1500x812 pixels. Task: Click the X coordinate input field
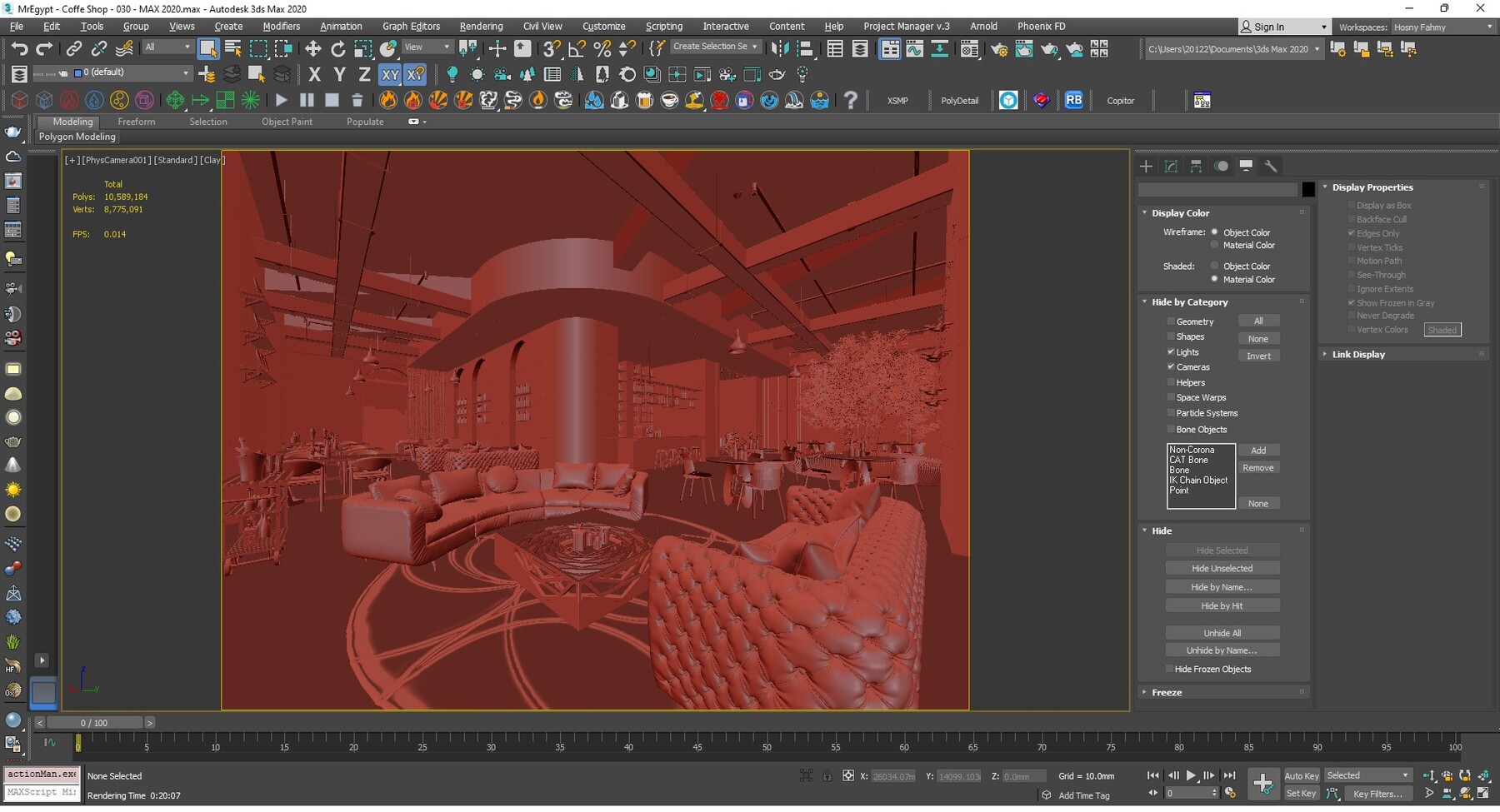(893, 775)
